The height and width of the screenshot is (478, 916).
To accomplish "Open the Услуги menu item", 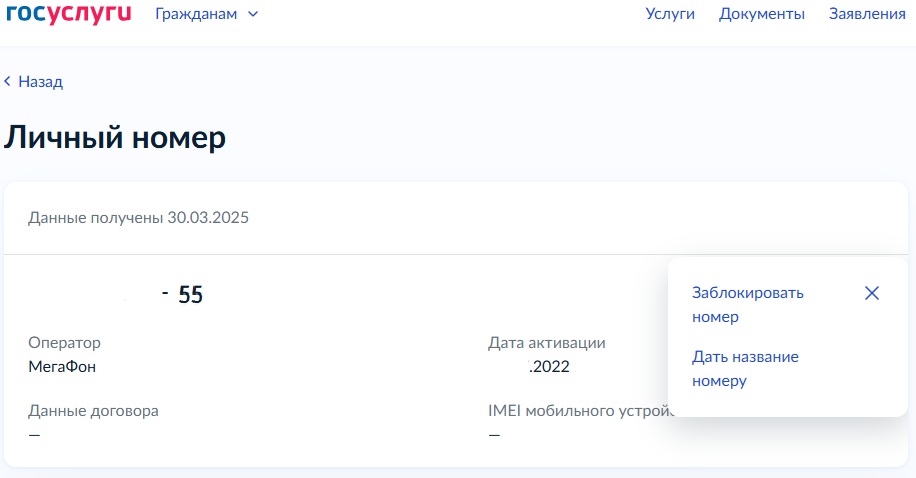I will click(670, 14).
